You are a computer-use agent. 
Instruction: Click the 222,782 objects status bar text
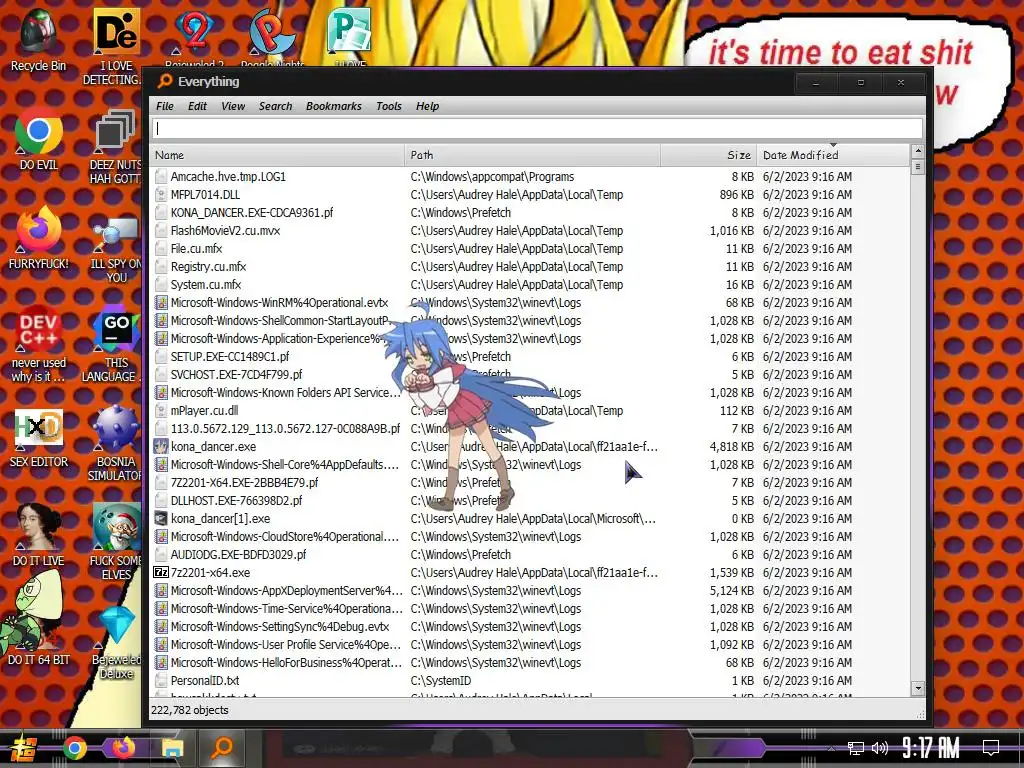[x=190, y=710]
